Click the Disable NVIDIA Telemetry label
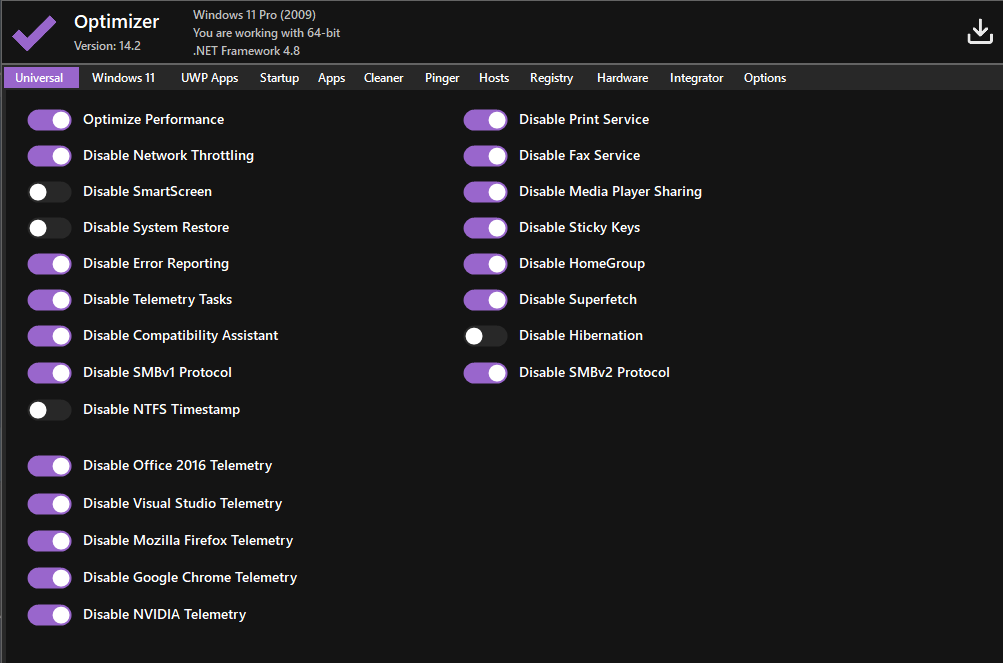This screenshot has height=663, width=1003. pos(164,614)
